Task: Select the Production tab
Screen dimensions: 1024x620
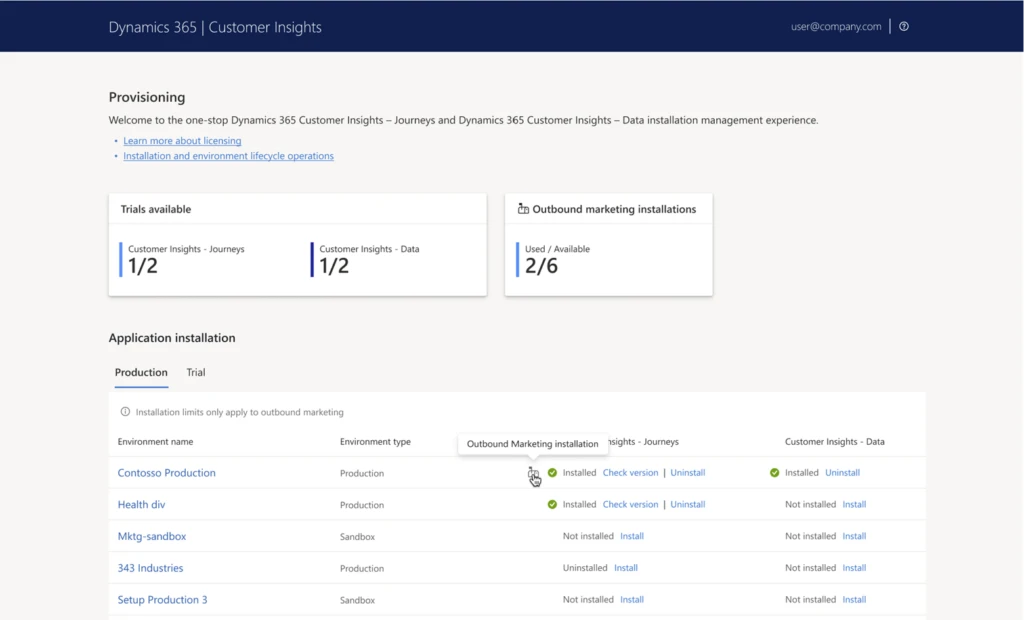Action: 141,373
